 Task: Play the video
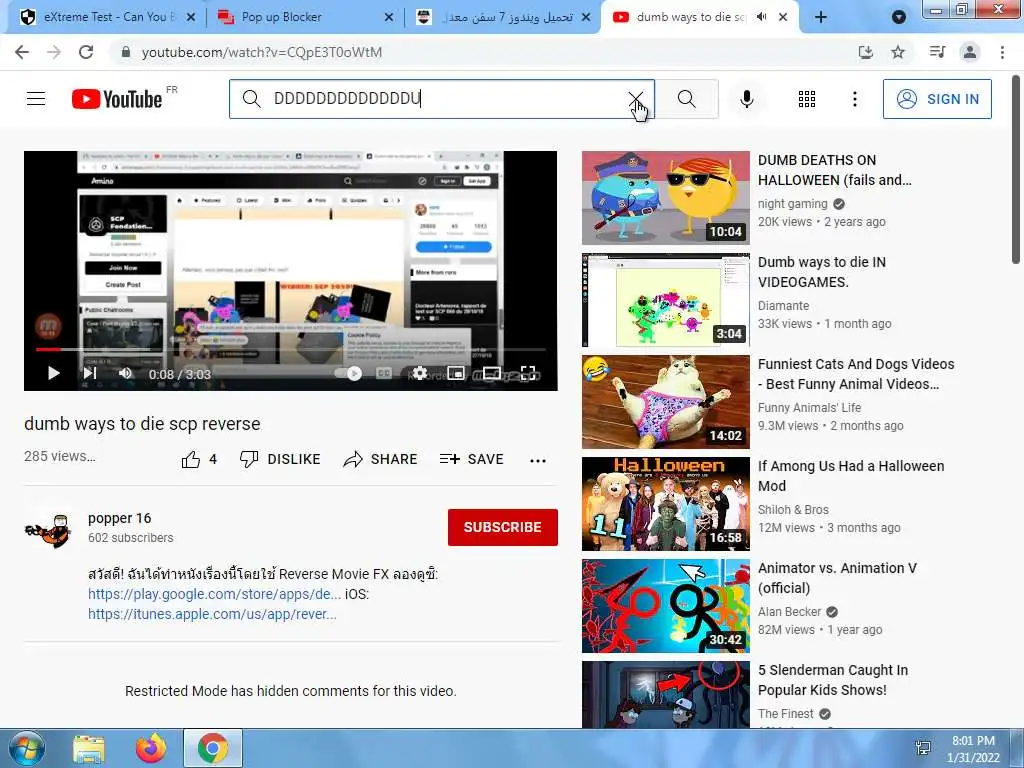(54, 373)
